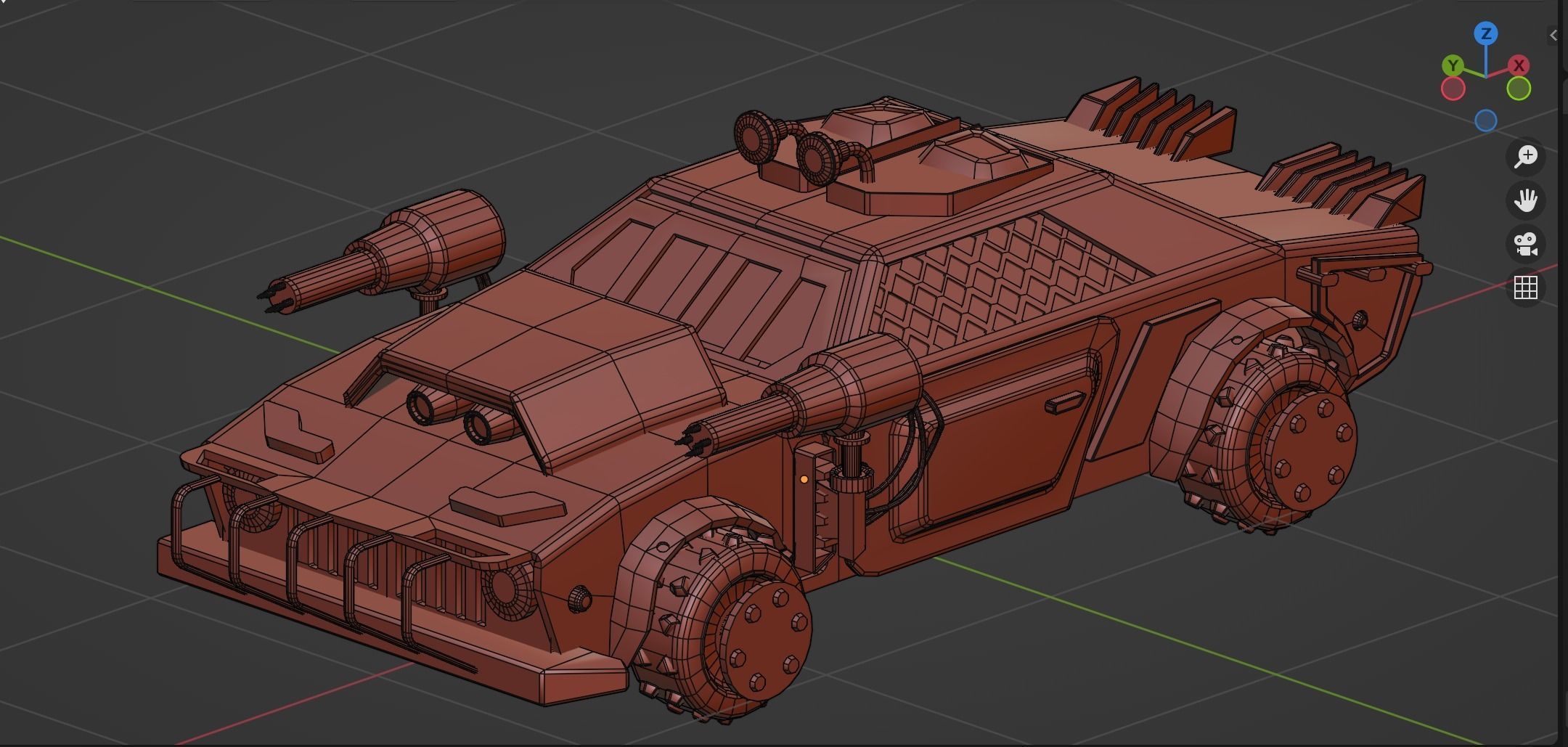The height and width of the screenshot is (747, 1568).
Task: Click the Z axis on navigation gizmo
Action: pos(1486,33)
